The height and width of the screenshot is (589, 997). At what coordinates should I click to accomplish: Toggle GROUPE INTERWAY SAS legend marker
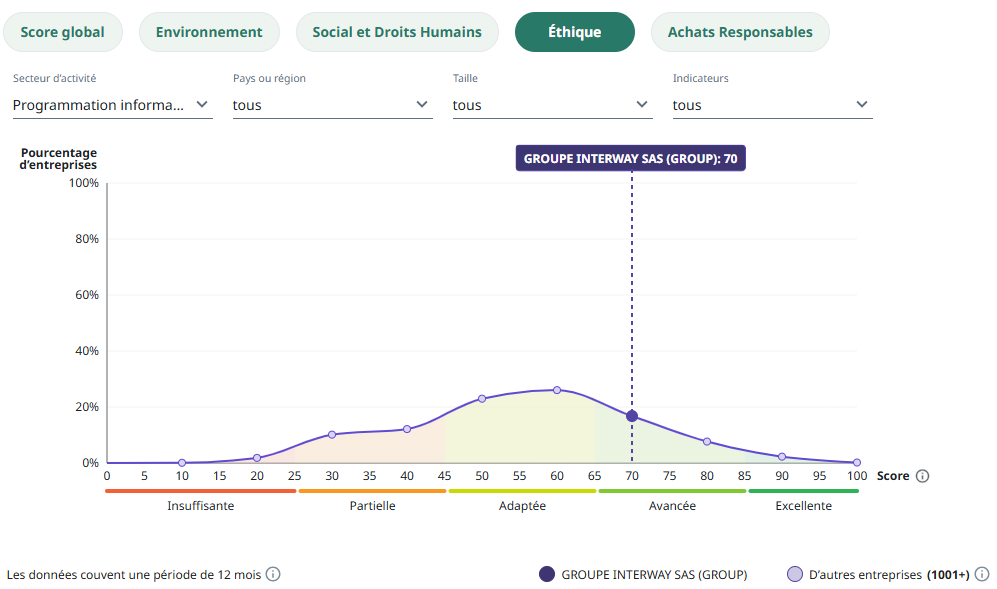[x=546, y=574]
